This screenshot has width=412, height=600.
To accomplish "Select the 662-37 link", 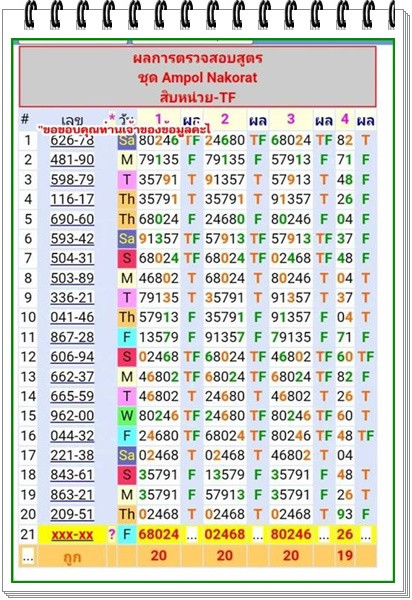I will (x=72, y=377).
